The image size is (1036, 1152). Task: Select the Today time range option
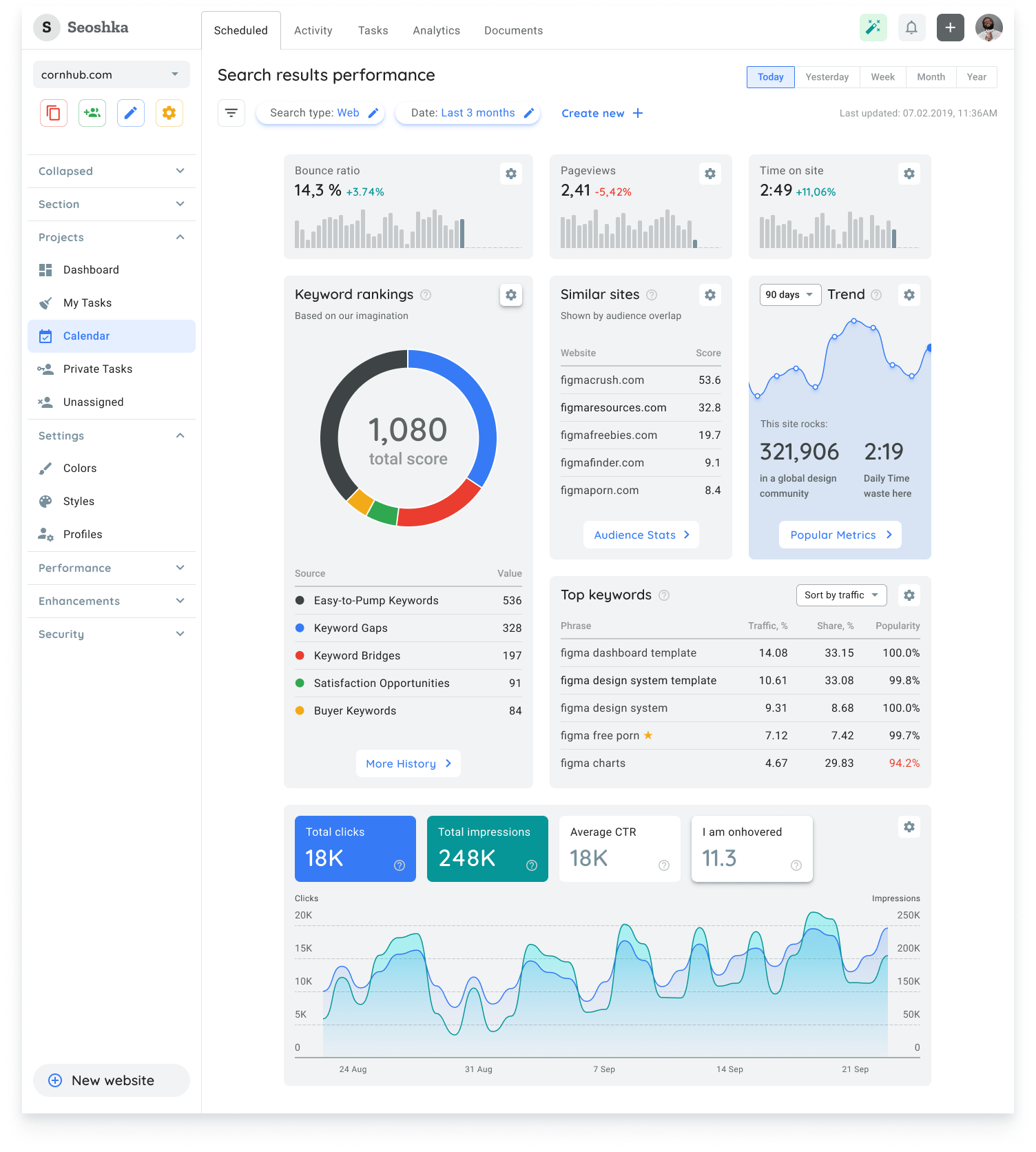click(x=770, y=77)
